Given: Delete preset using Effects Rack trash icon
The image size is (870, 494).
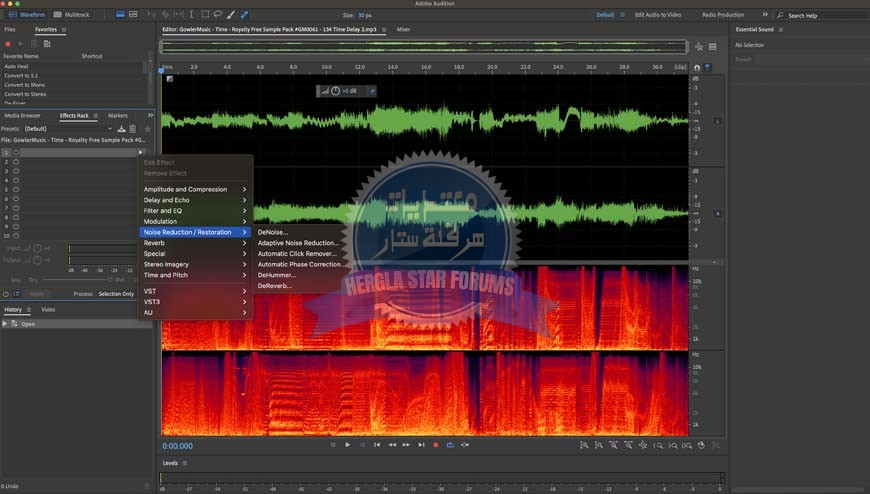Looking at the screenshot, I should point(132,129).
